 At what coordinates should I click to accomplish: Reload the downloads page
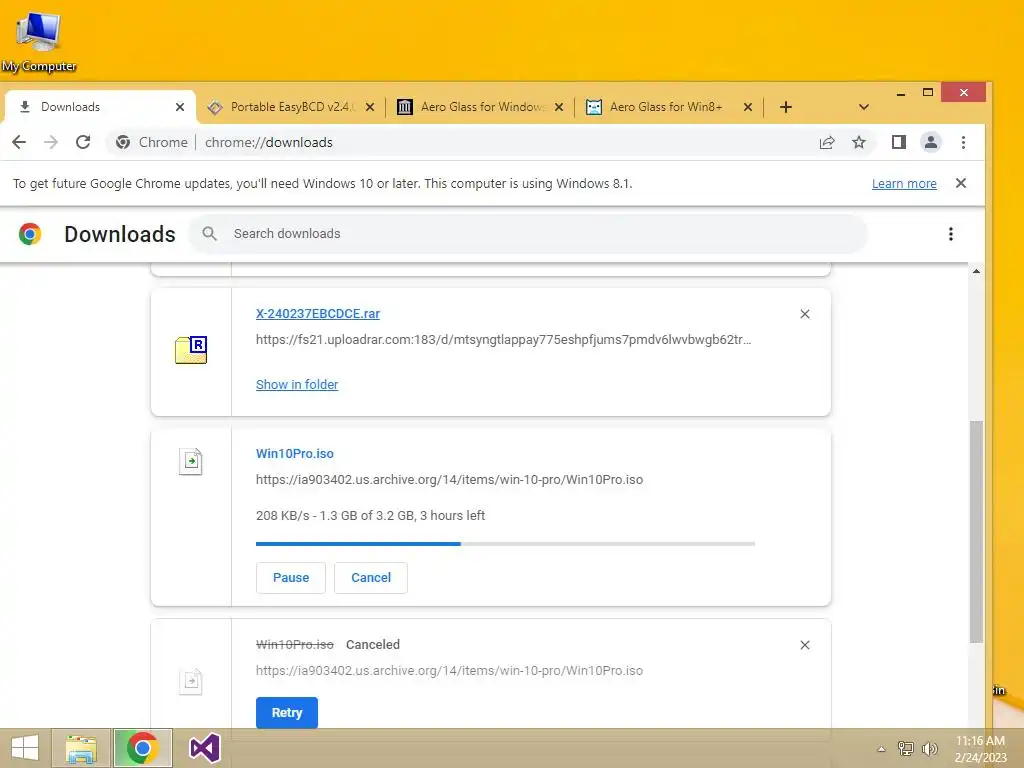point(83,142)
